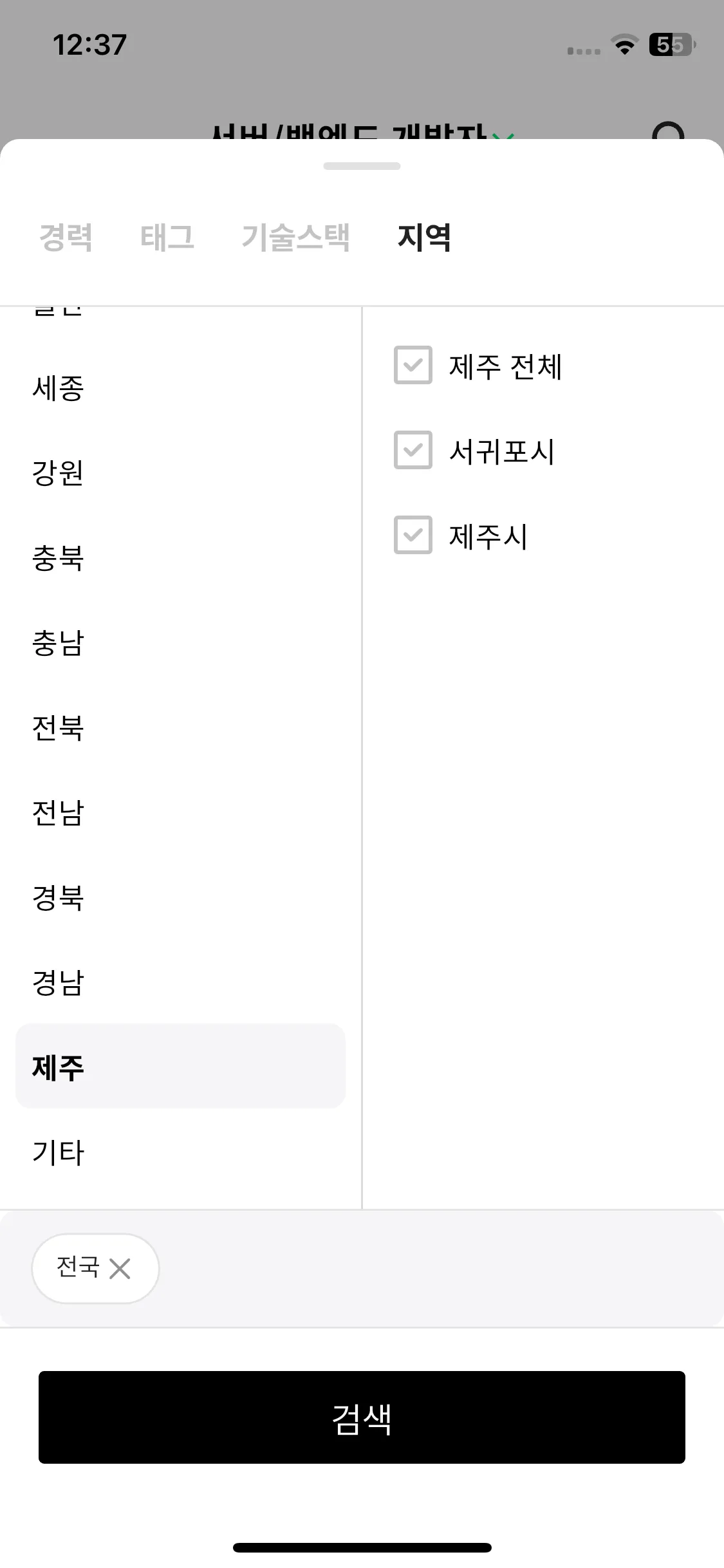Switch to the 태그 tab
Screen dimensions: 724x1568
167,238
